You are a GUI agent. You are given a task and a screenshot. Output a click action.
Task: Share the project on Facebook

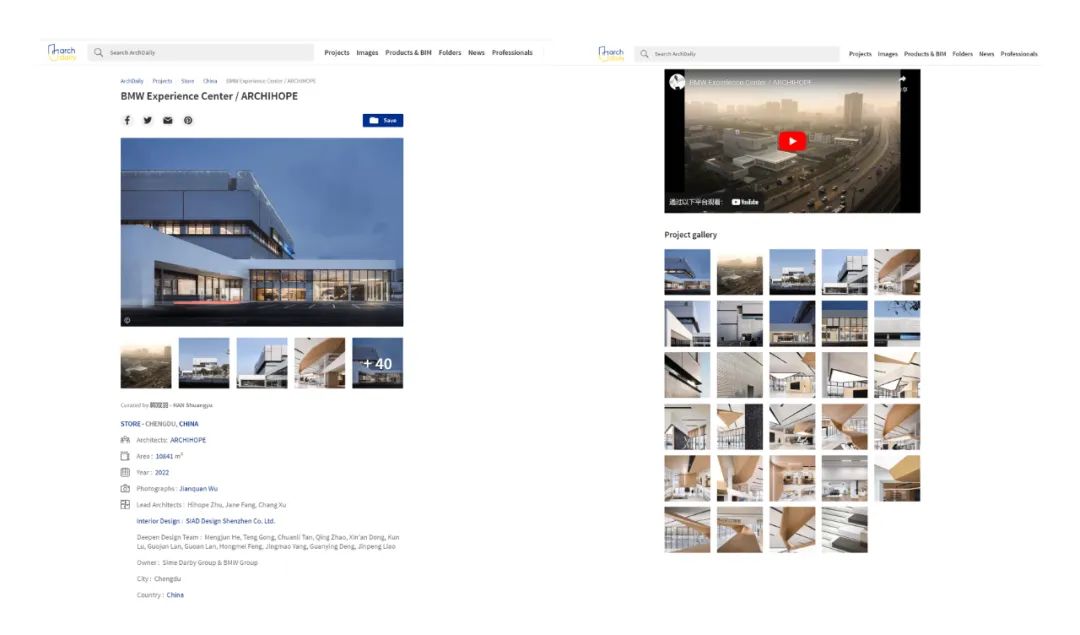[127, 121]
